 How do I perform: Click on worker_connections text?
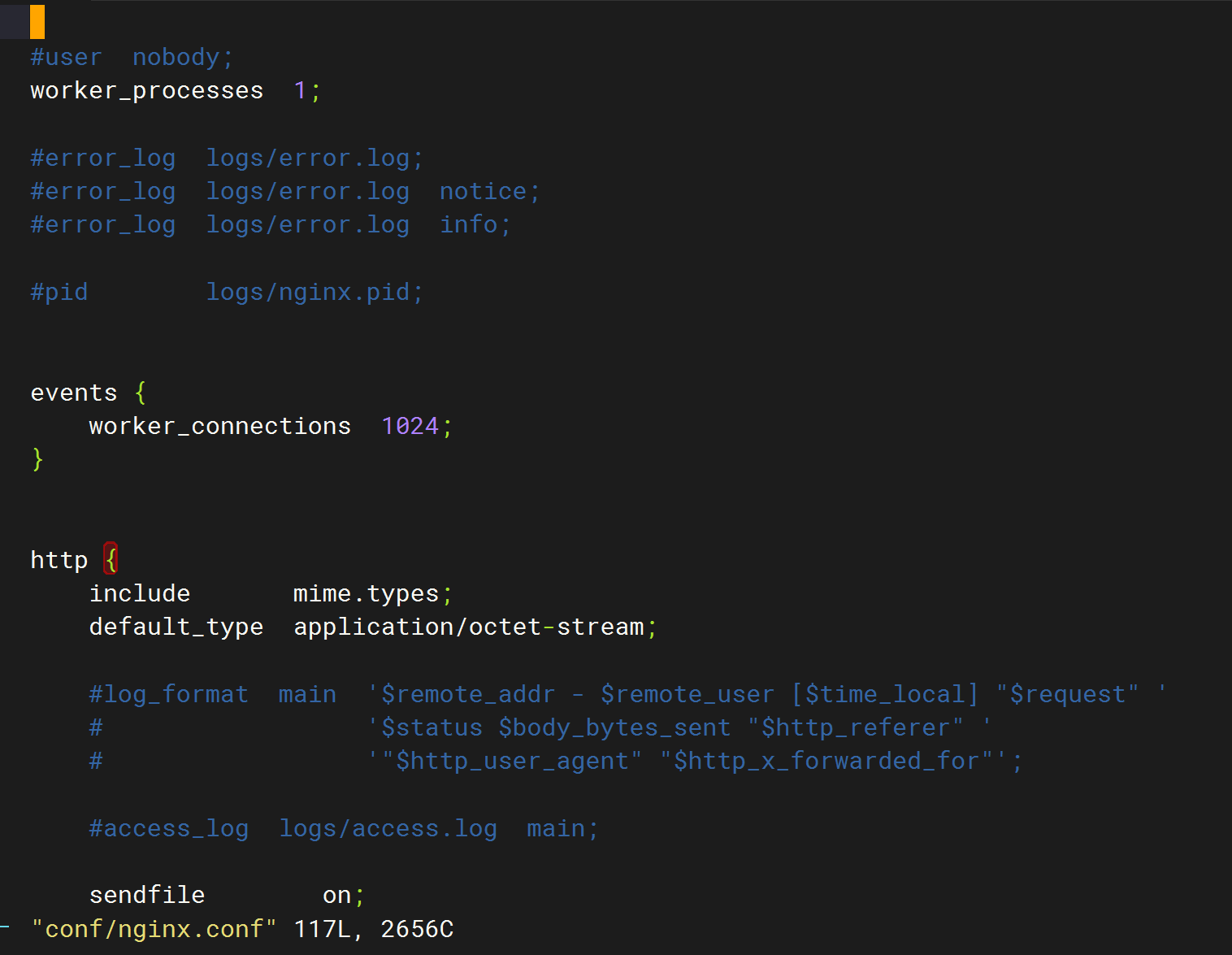[x=219, y=426]
